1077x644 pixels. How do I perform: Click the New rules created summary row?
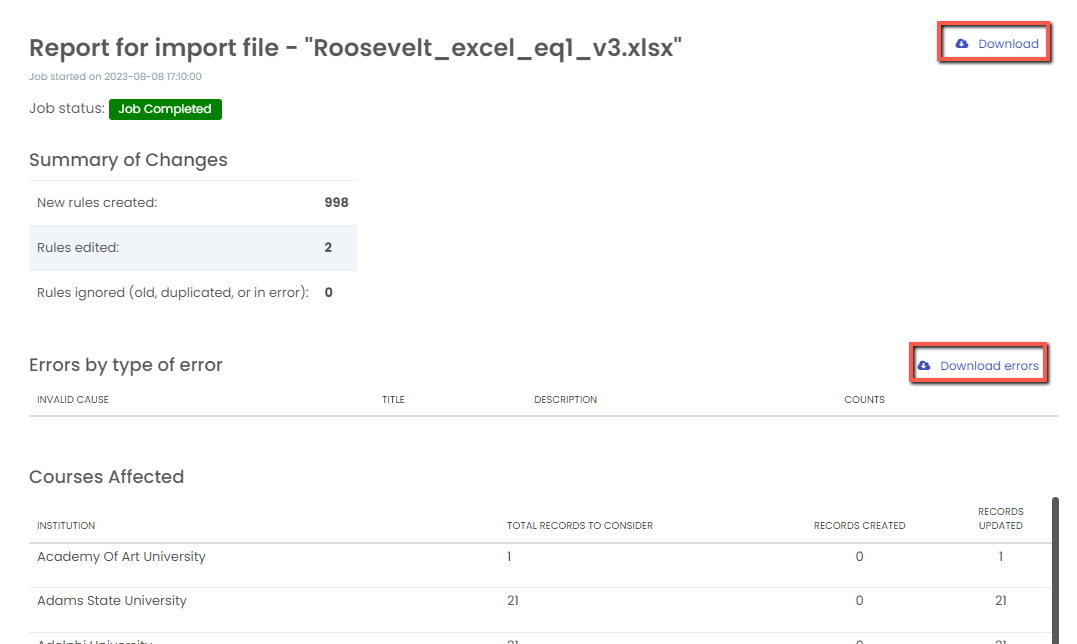(192, 203)
